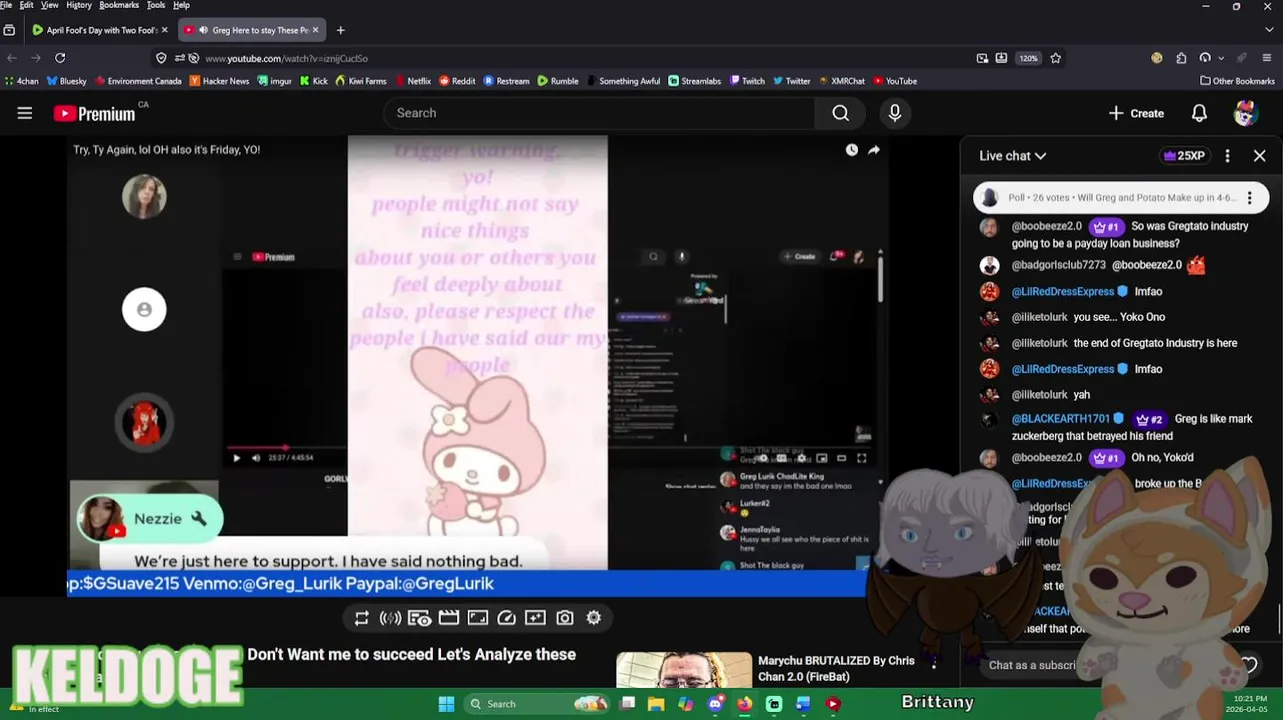Toggle volume booster in enhancer toolbar
This screenshot has width=1283, height=720.
pyautogui.click(x=390, y=618)
